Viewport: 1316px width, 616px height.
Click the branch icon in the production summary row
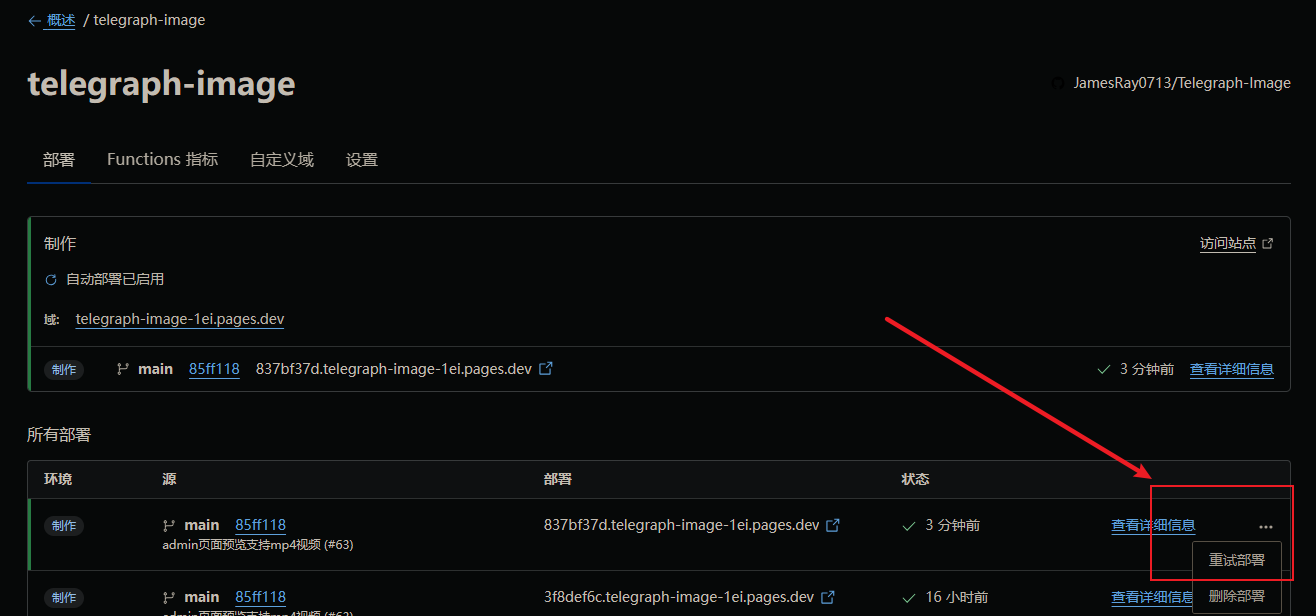click(x=123, y=369)
